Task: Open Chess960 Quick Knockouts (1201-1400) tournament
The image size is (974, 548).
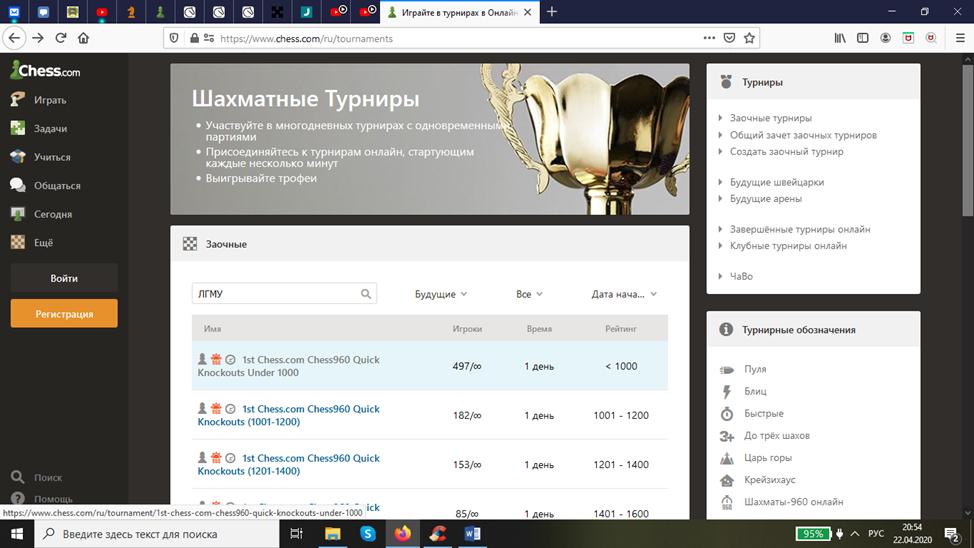Action: coord(289,464)
